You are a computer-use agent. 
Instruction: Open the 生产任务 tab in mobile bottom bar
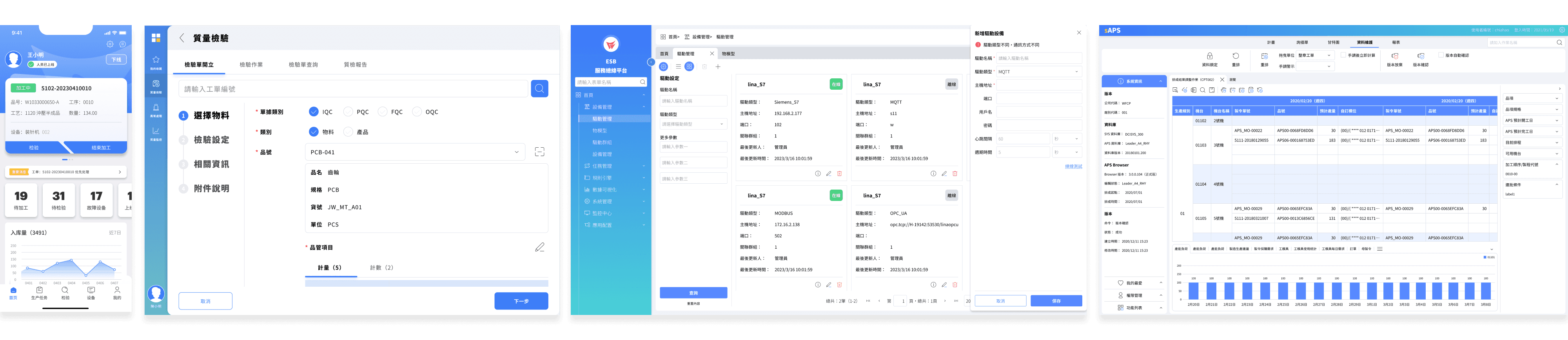click(x=39, y=293)
